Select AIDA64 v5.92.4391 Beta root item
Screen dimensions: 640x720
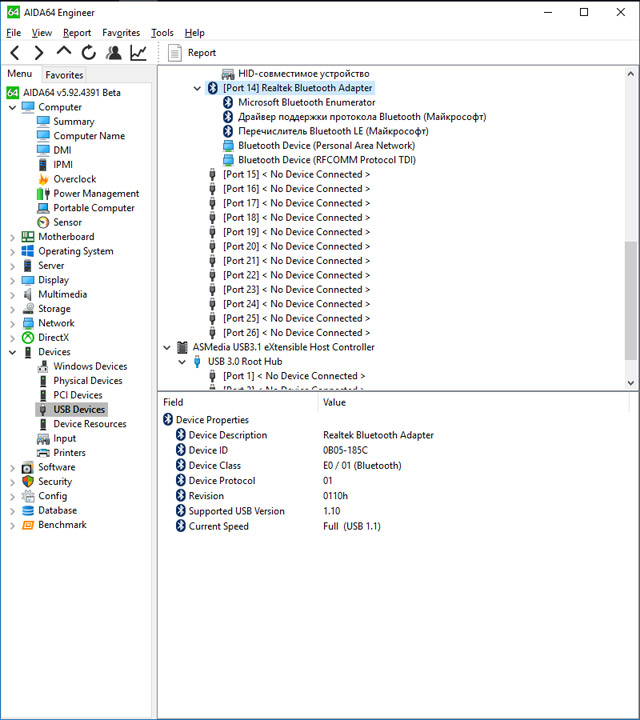pos(72,93)
